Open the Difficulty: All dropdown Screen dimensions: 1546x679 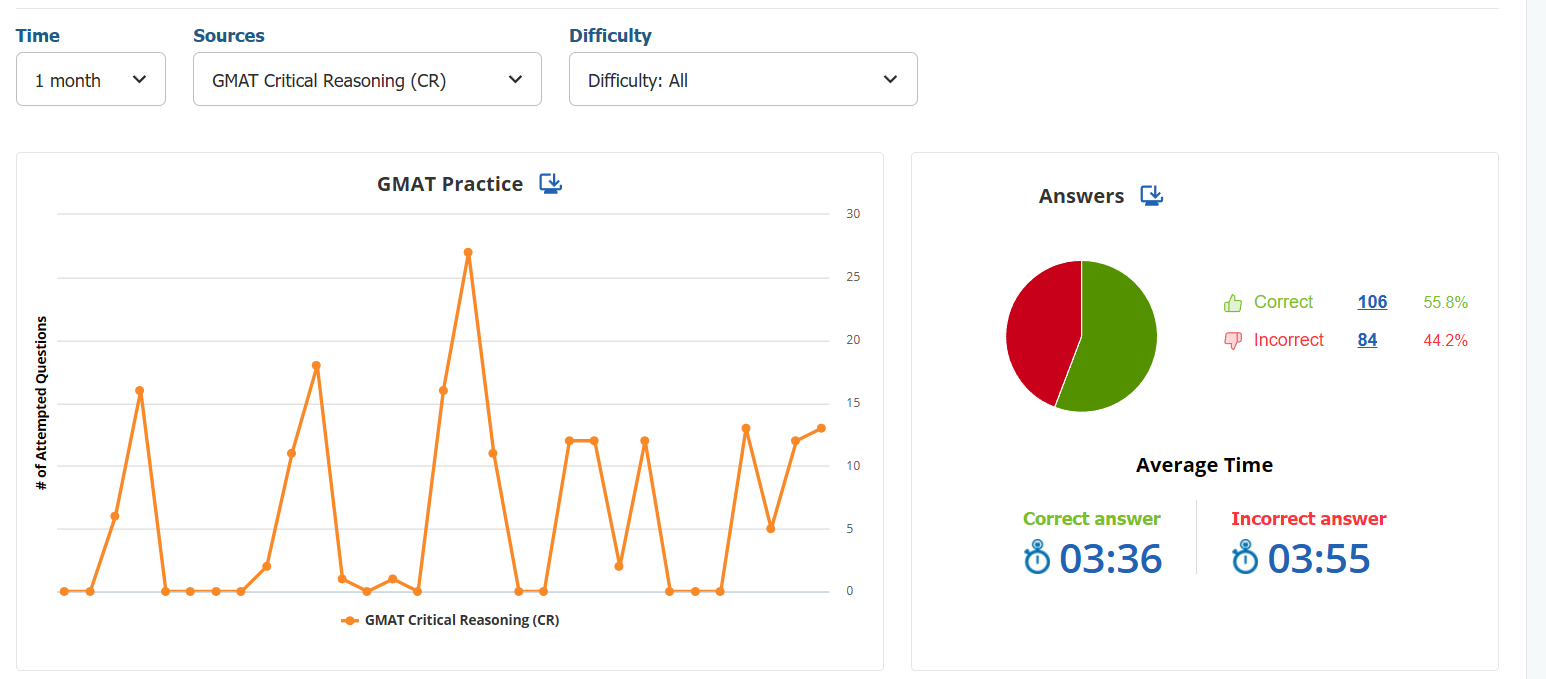742,80
